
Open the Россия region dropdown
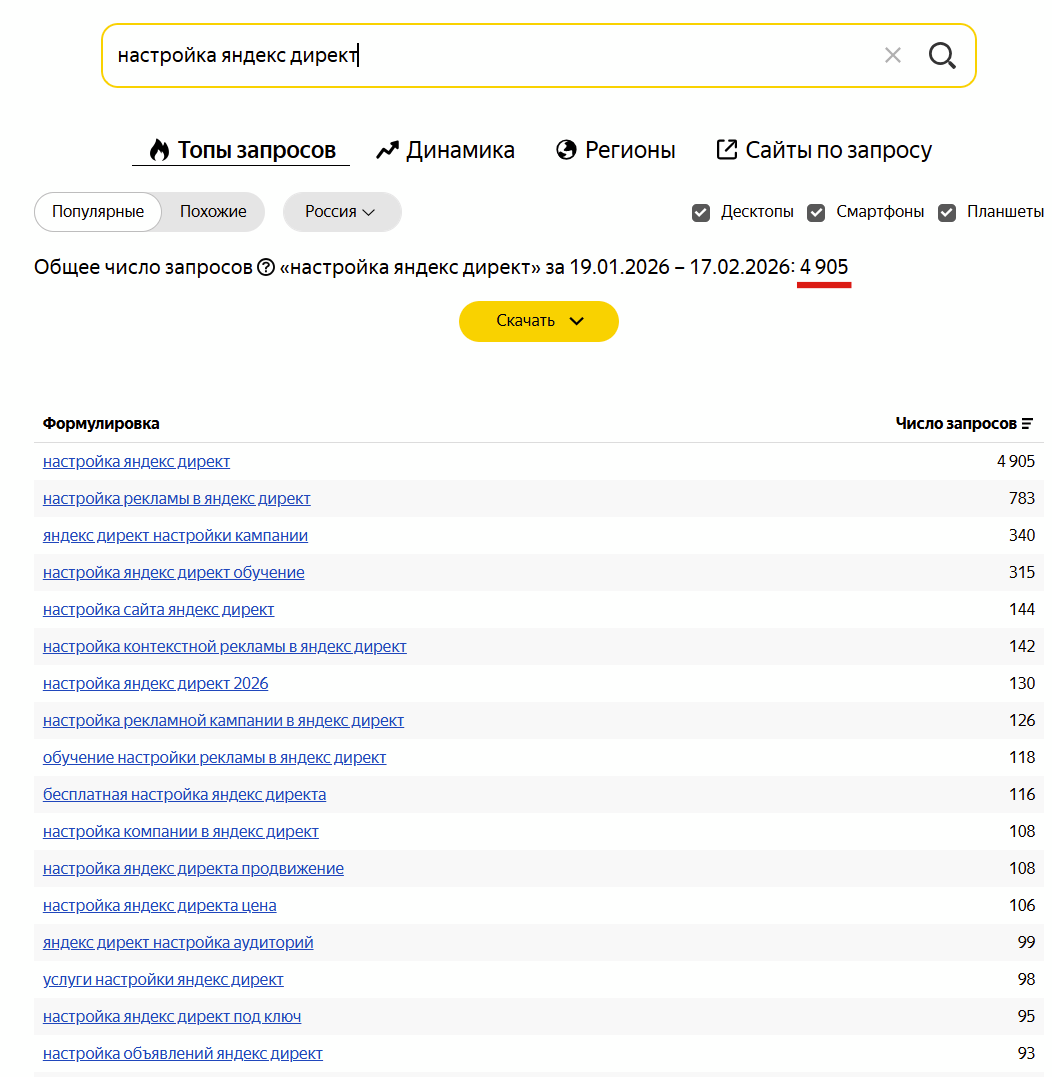[x=342, y=211]
